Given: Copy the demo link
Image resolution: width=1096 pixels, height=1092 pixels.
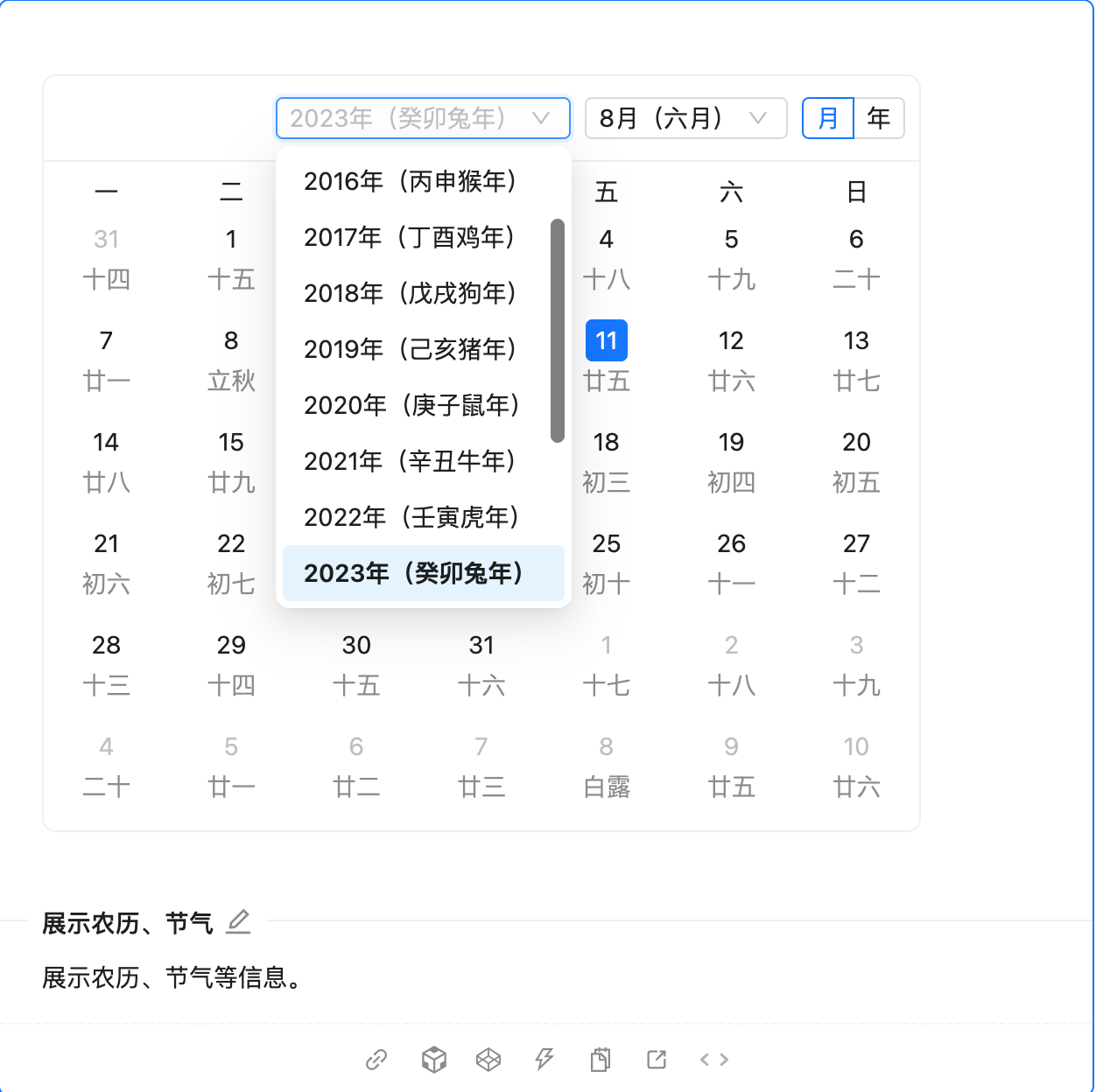Looking at the screenshot, I should [x=377, y=1059].
